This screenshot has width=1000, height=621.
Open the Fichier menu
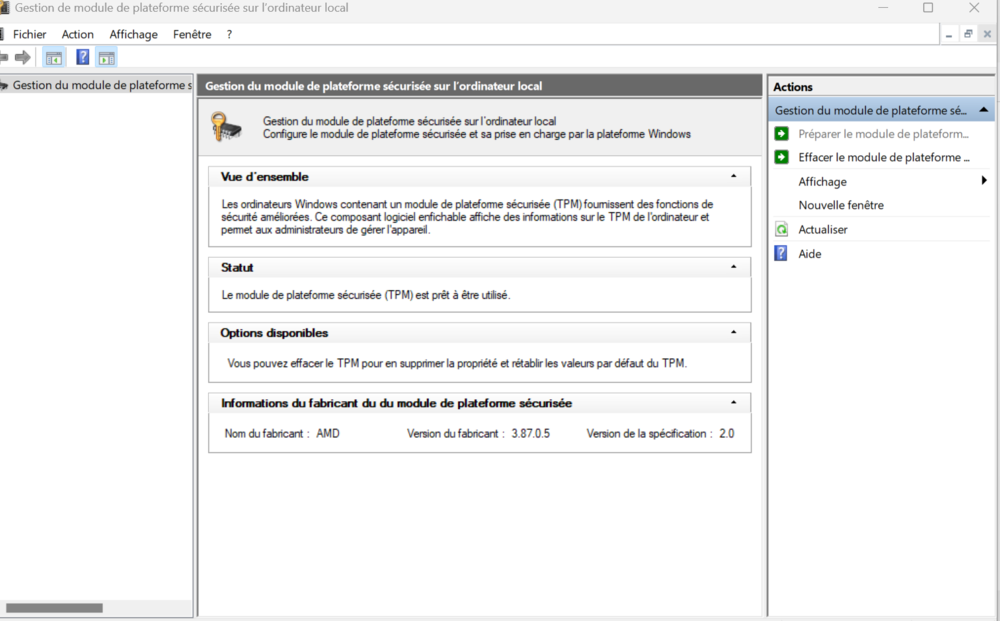tap(29, 34)
